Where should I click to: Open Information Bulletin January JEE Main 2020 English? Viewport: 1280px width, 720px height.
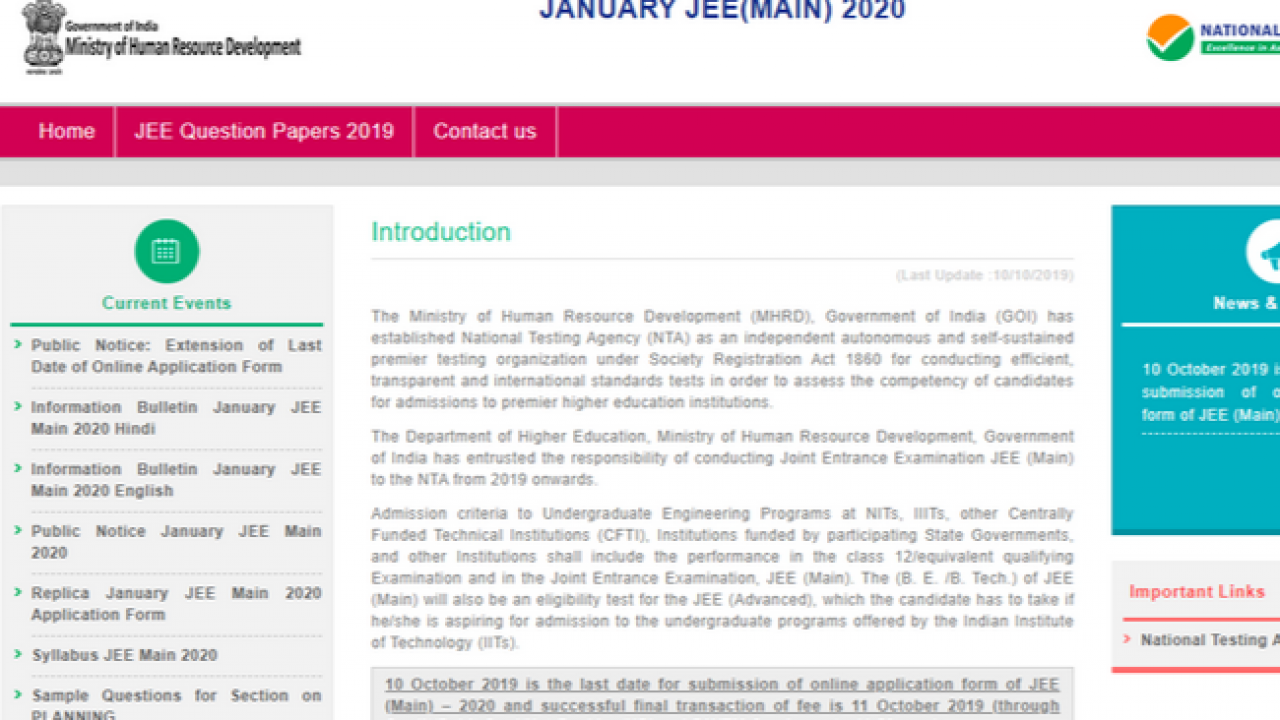176,480
